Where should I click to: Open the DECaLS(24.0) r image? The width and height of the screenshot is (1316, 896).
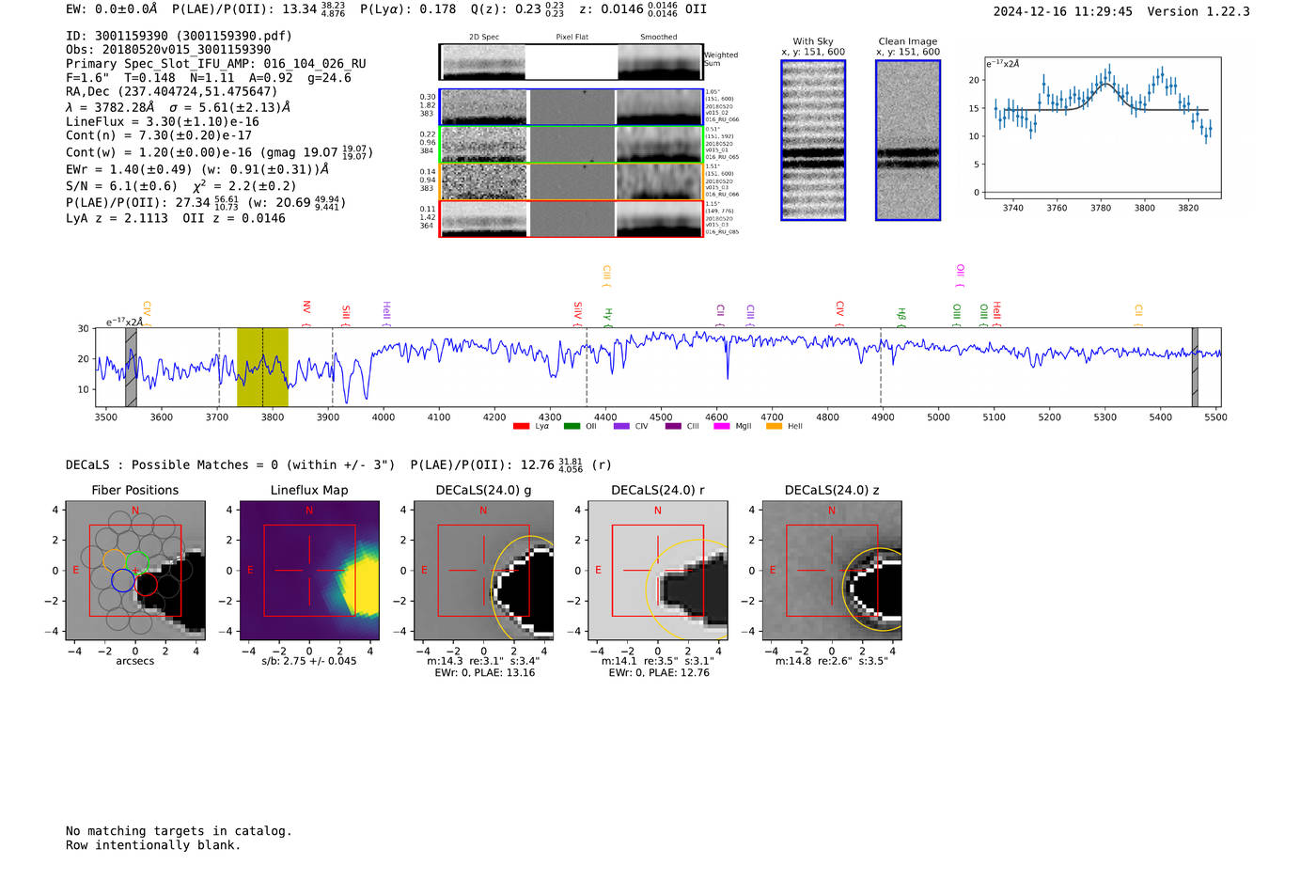[x=658, y=571]
